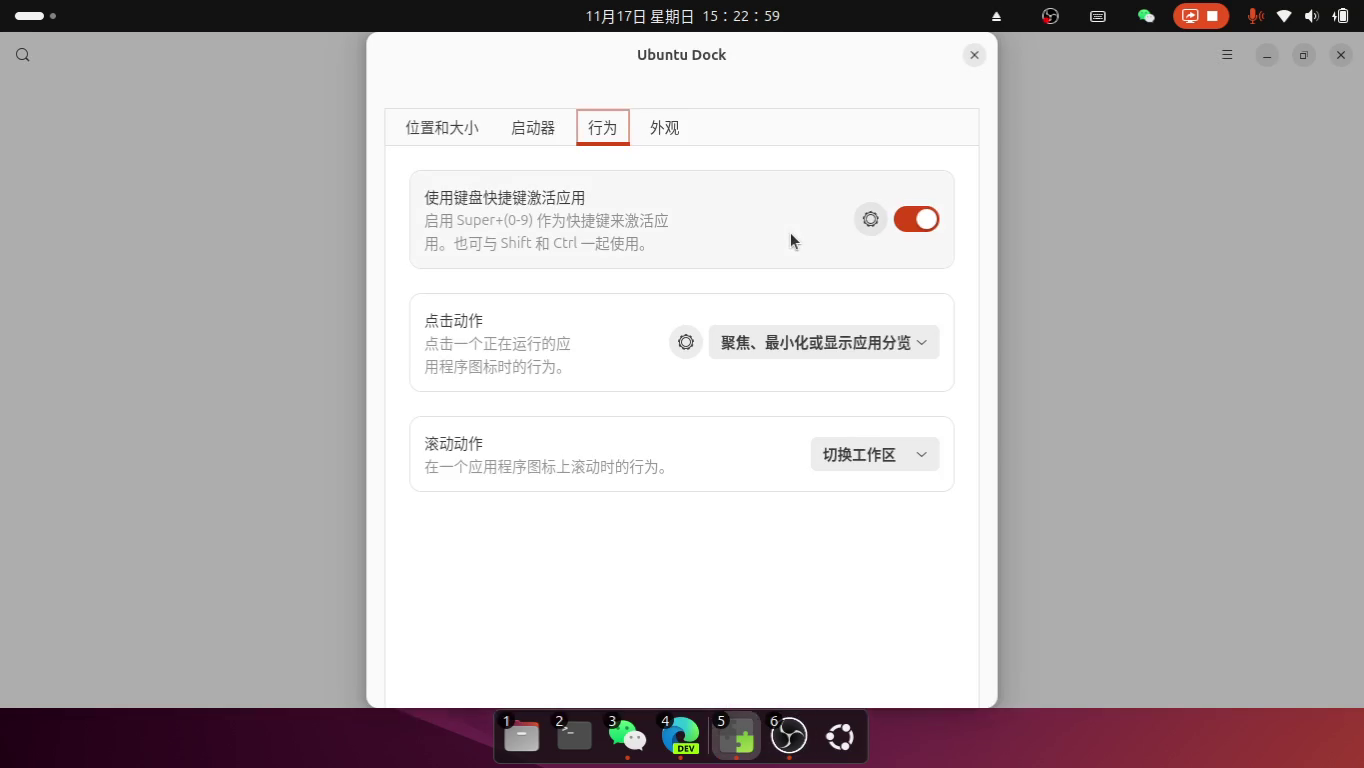The height and width of the screenshot is (768, 1364).
Task: Open the Extensions puzzle app in the dock
Action: 736,737
